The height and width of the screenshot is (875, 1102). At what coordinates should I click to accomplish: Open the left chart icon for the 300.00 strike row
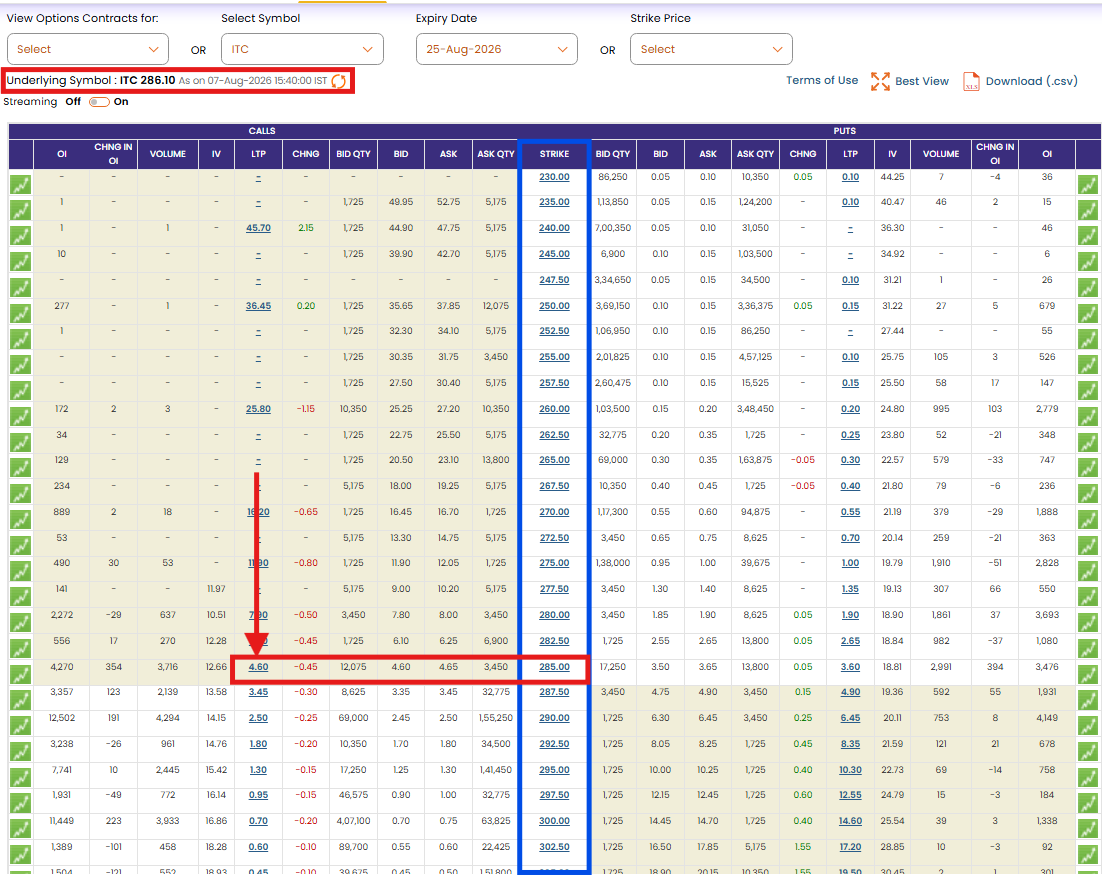tap(20, 829)
